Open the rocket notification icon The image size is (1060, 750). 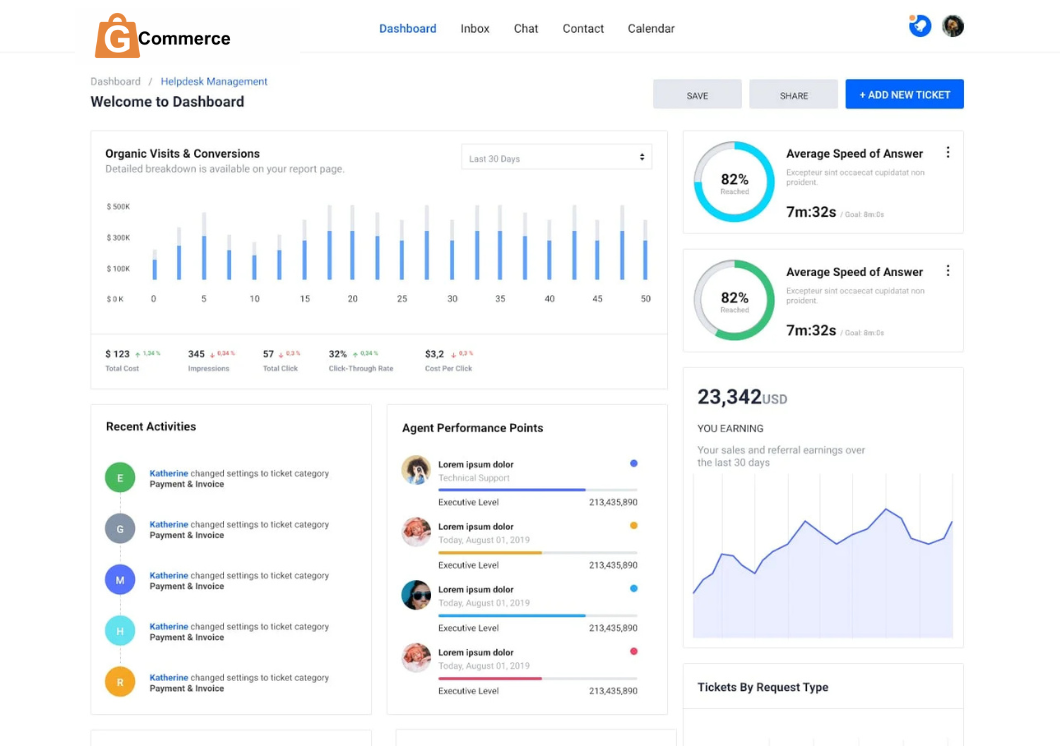(x=920, y=26)
